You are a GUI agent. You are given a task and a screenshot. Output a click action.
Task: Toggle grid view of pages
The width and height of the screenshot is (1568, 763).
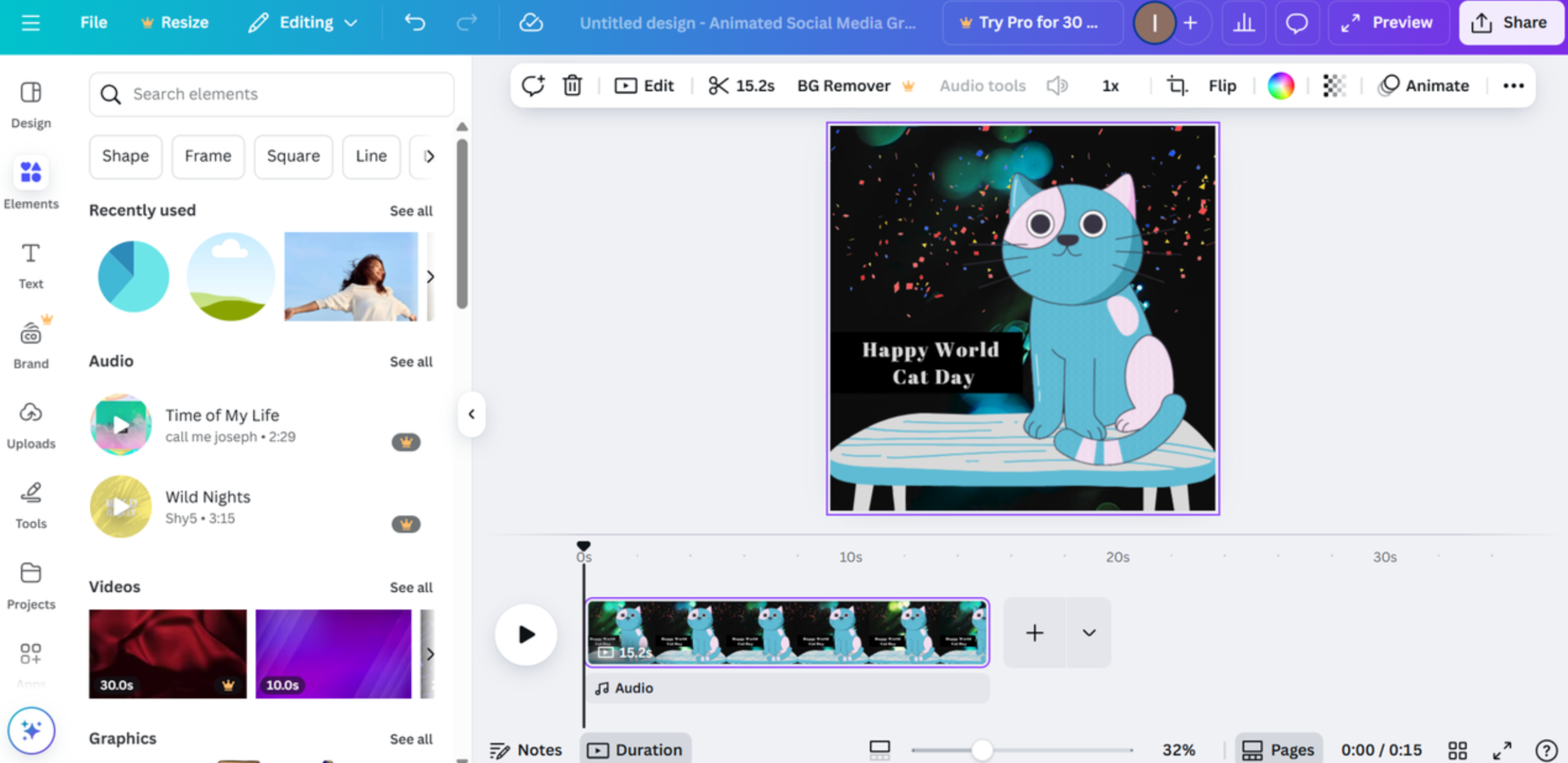(x=1457, y=750)
